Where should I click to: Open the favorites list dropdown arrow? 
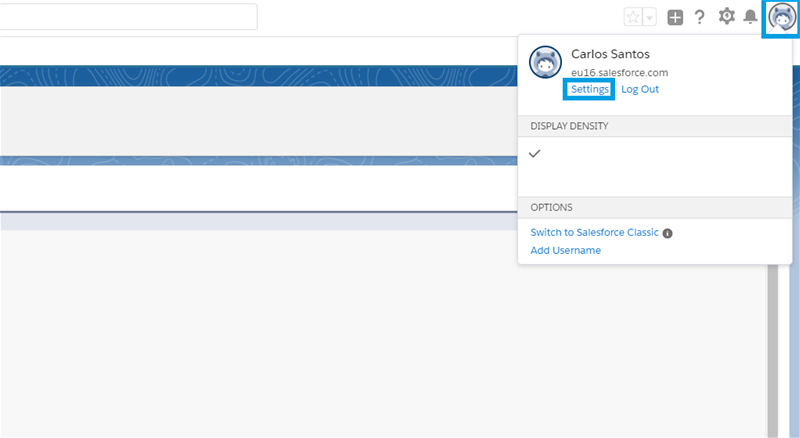pyautogui.click(x=650, y=17)
